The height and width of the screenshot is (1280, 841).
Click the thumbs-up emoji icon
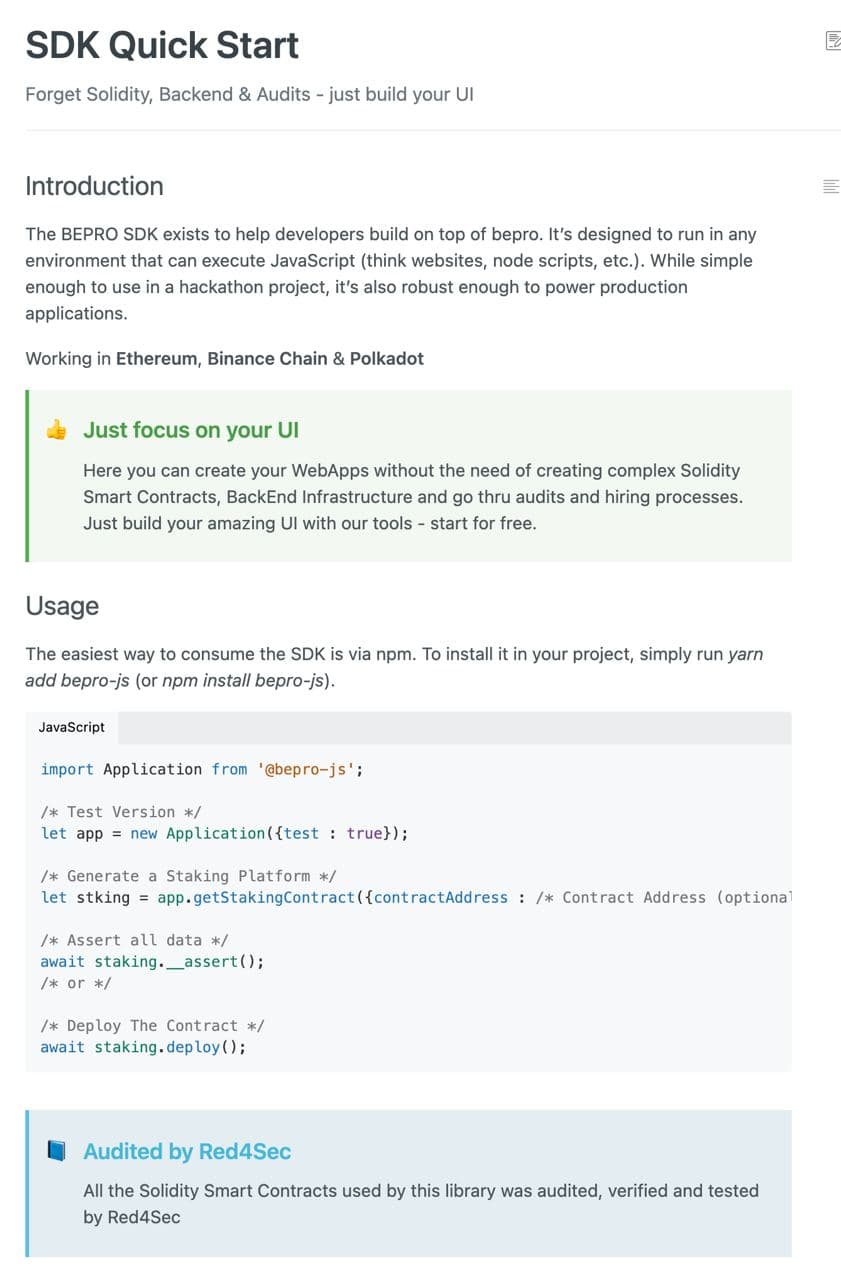(57, 430)
